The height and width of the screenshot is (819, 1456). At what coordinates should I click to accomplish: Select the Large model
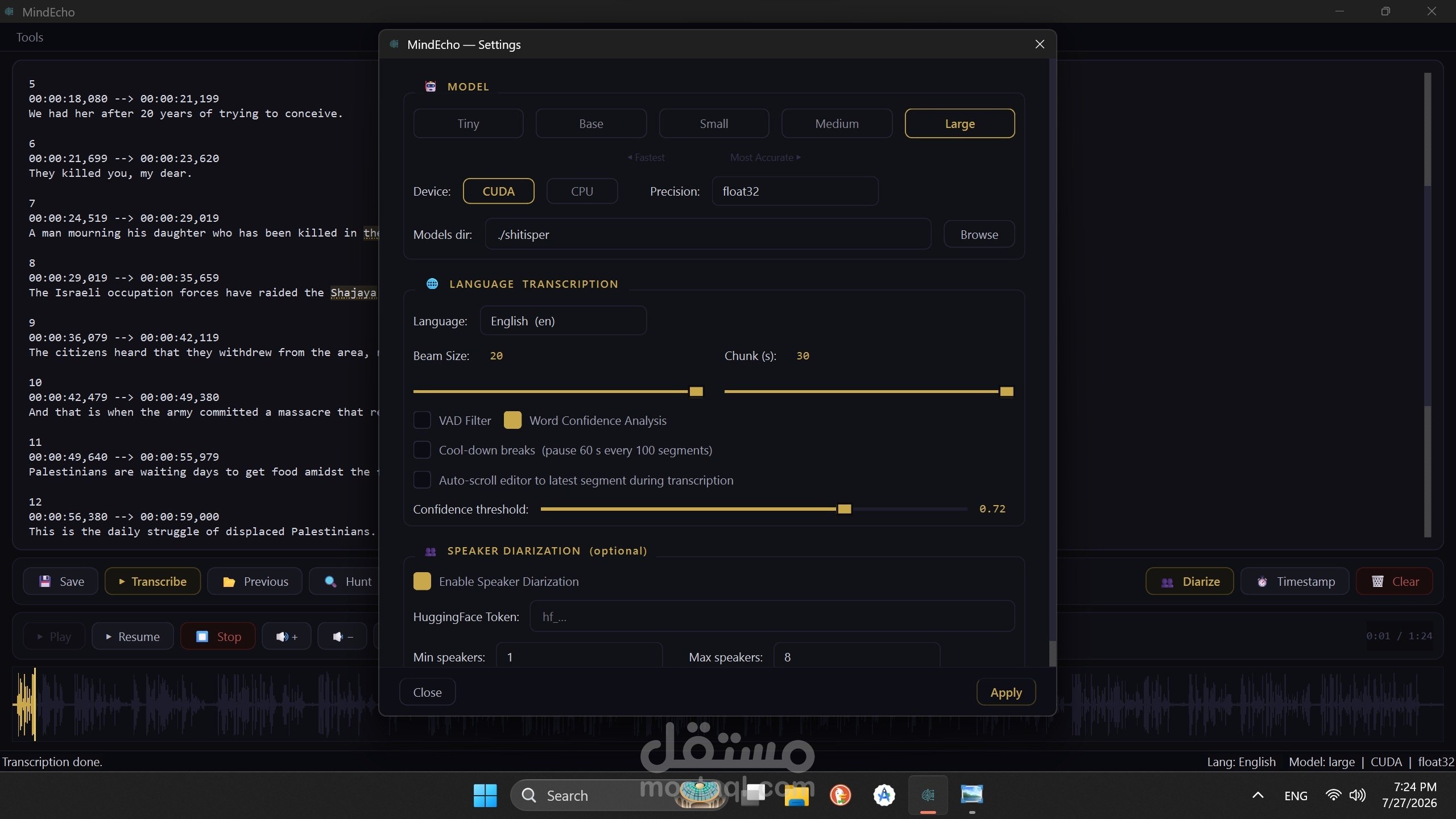click(959, 123)
